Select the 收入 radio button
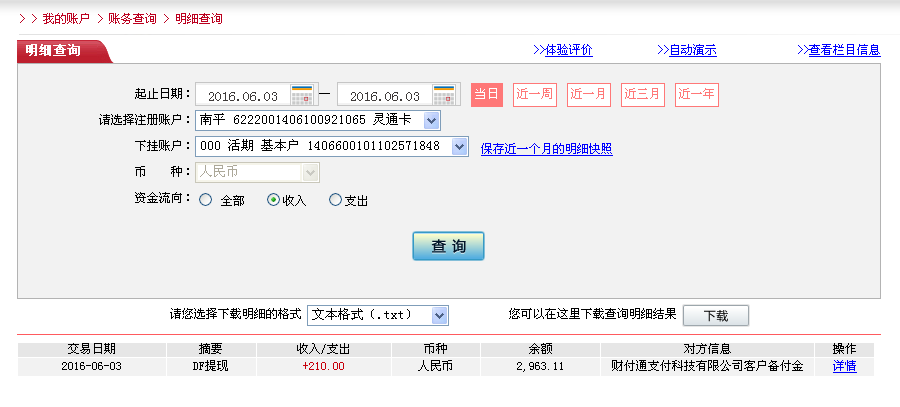The width and height of the screenshot is (900, 407). point(273,200)
